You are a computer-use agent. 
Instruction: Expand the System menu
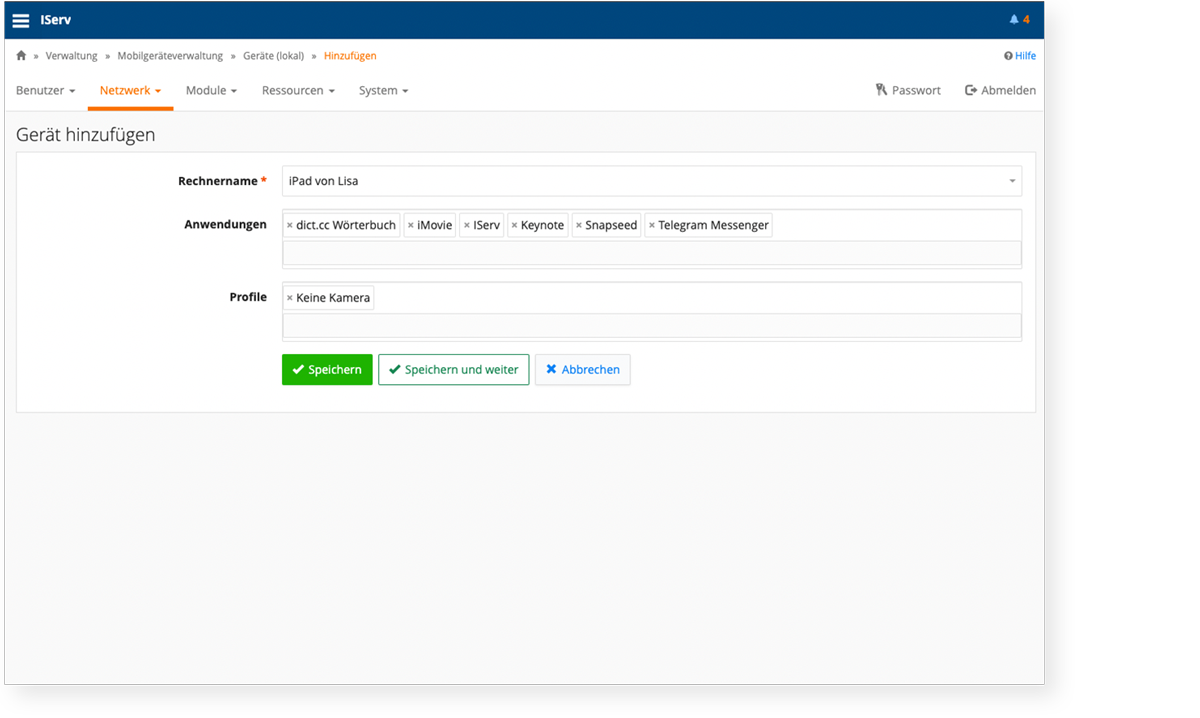pos(383,90)
